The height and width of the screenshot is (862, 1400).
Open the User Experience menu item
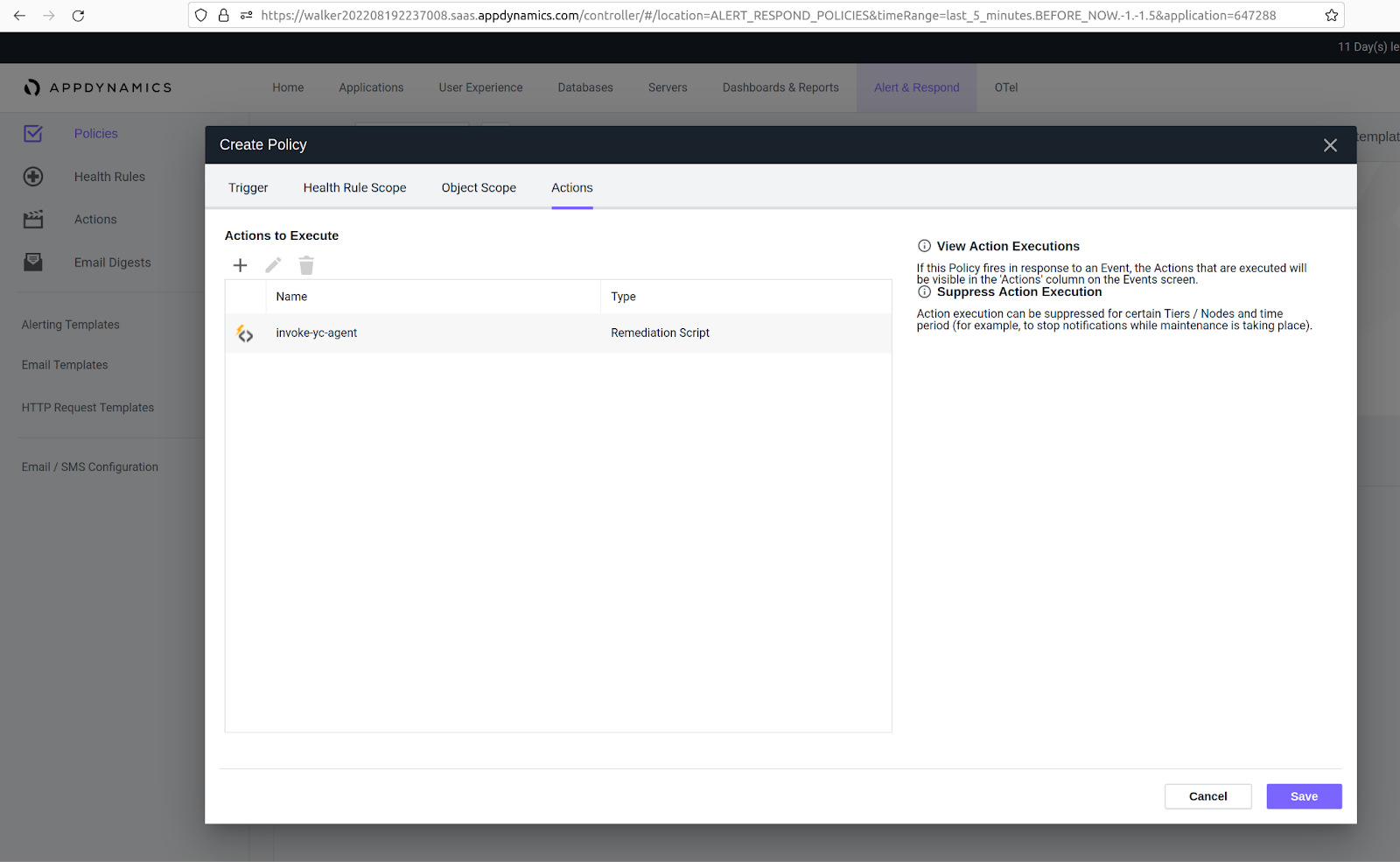coord(480,88)
